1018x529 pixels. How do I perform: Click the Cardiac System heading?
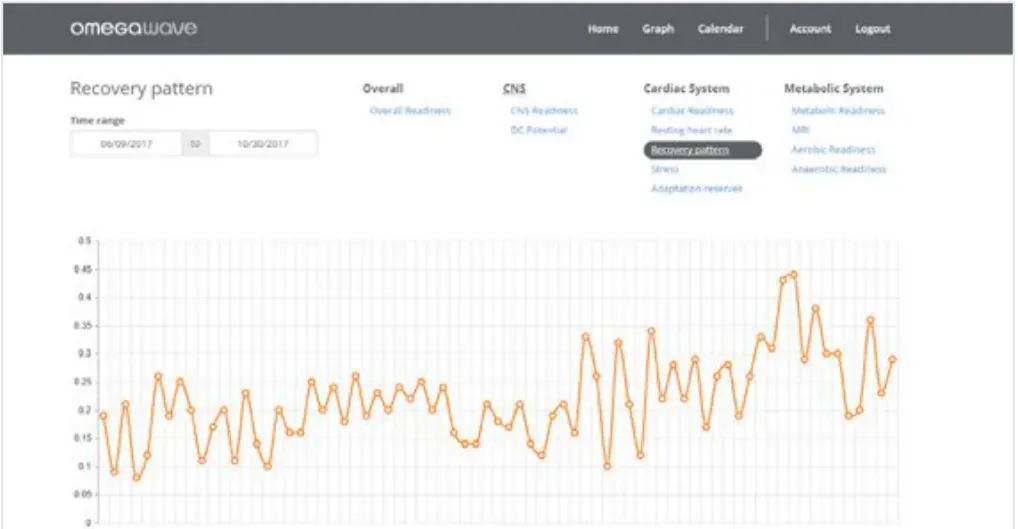[x=686, y=88]
